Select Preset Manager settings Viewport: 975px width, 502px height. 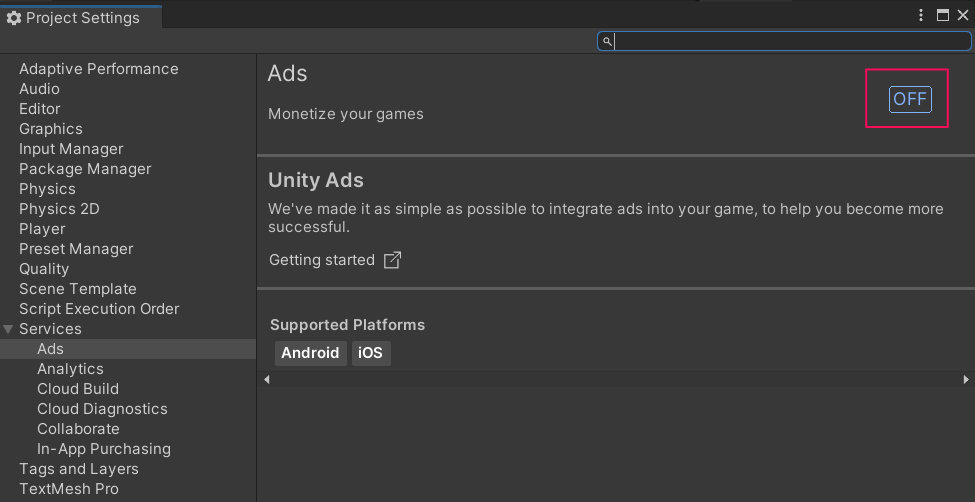[x=76, y=249]
